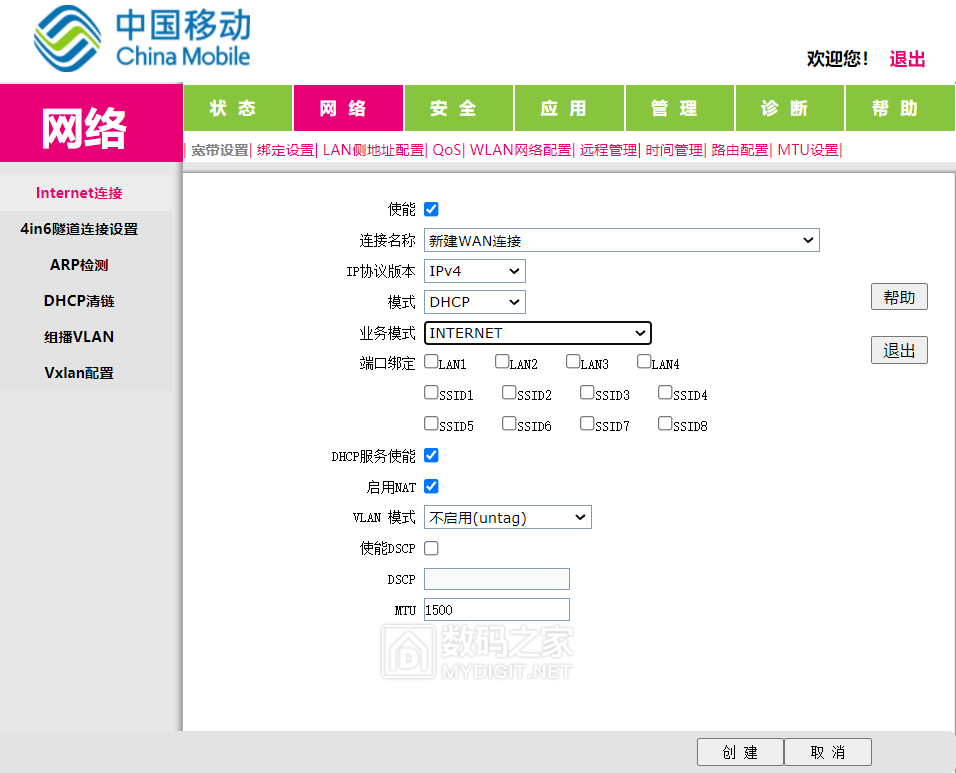This screenshot has width=956, height=773.
Task: Click the DSCP input field
Action: (x=497, y=579)
